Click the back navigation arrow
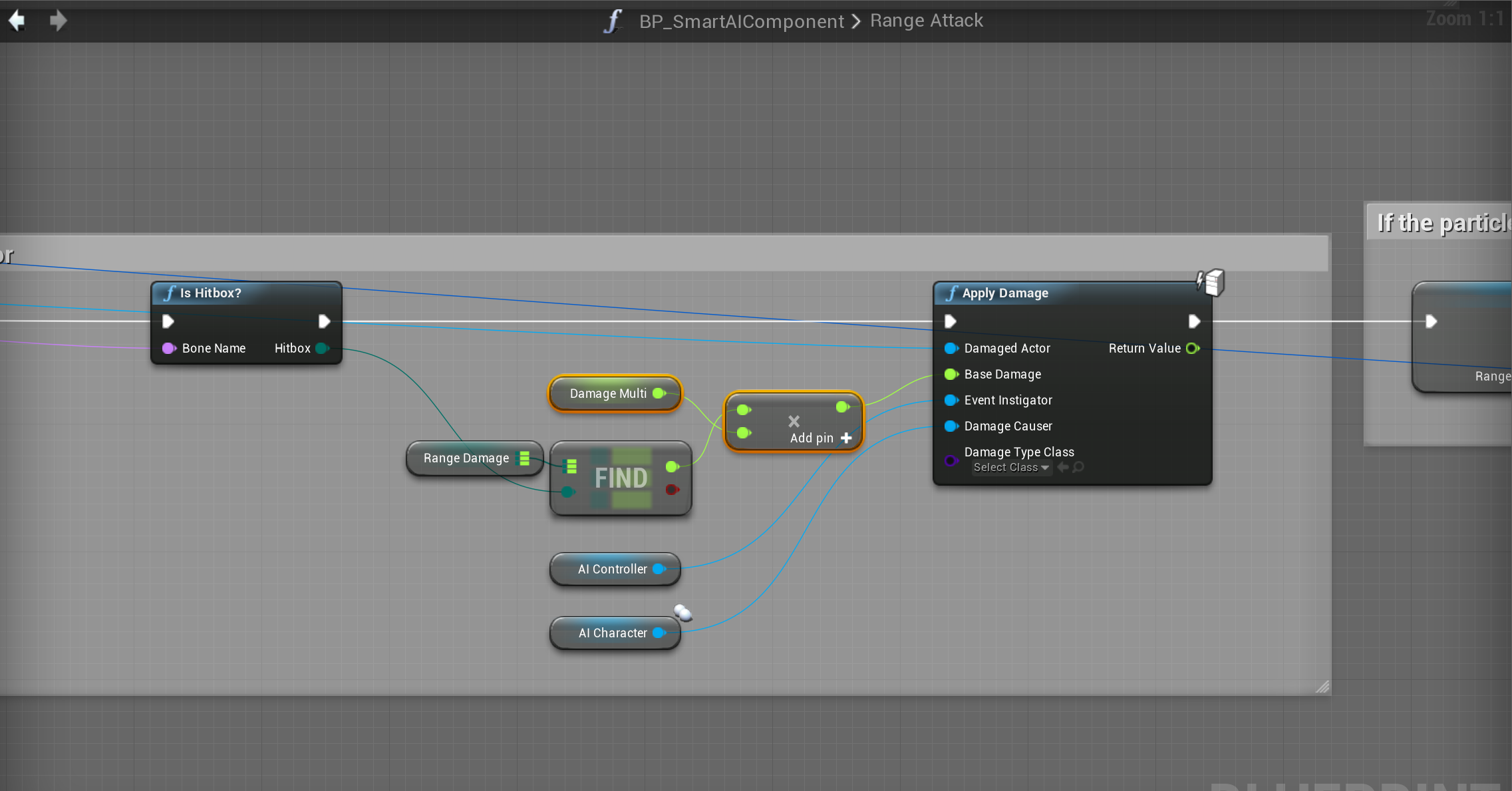 [x=17, y=21]
